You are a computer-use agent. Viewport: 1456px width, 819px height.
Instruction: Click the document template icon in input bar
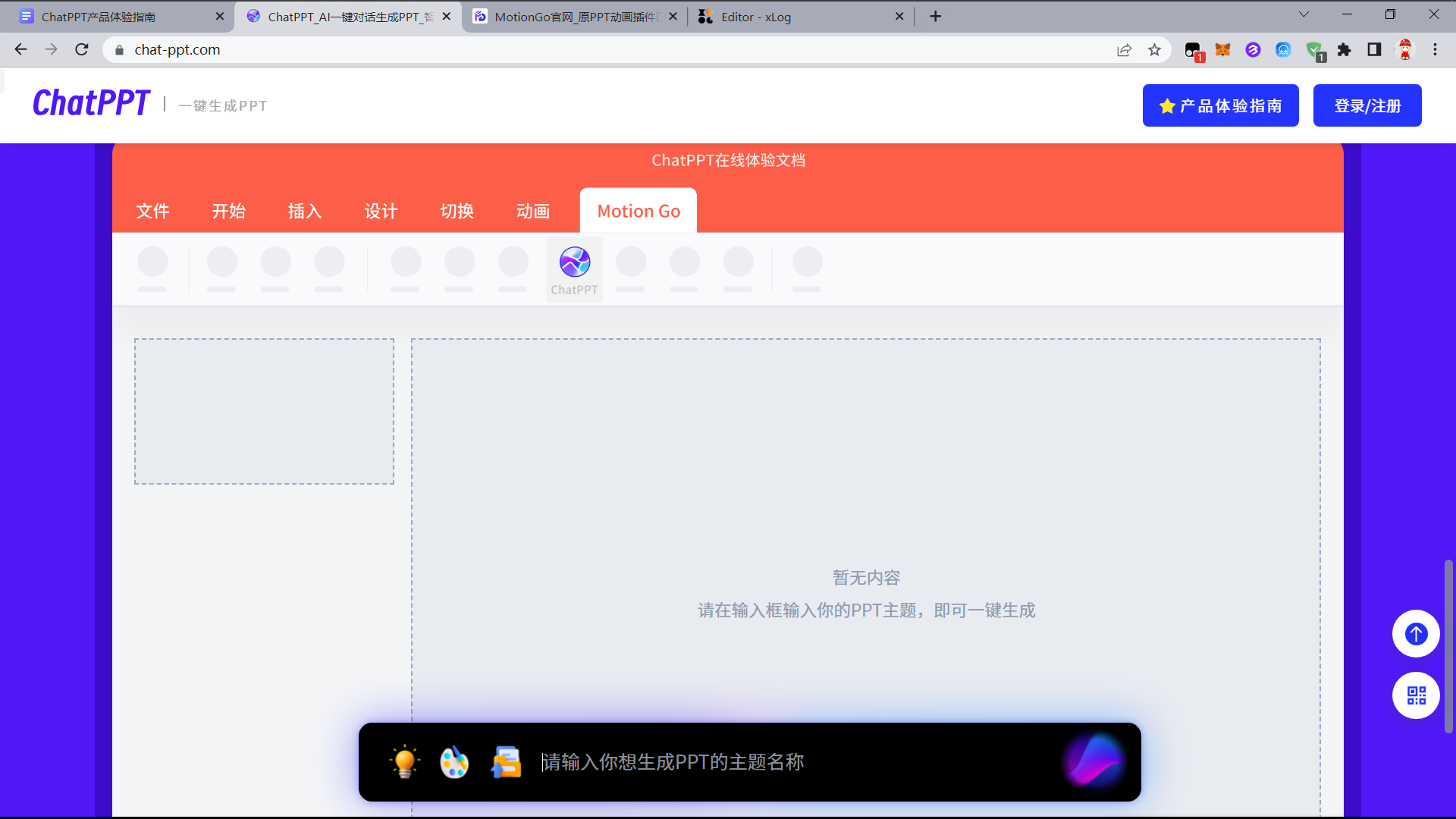(506, 762)
